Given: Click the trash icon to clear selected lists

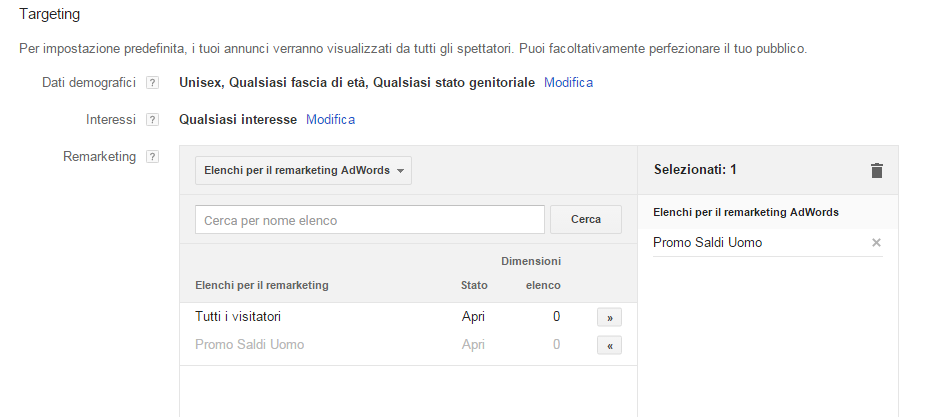Looking at the screenshot, I should [x=877, y=171].
